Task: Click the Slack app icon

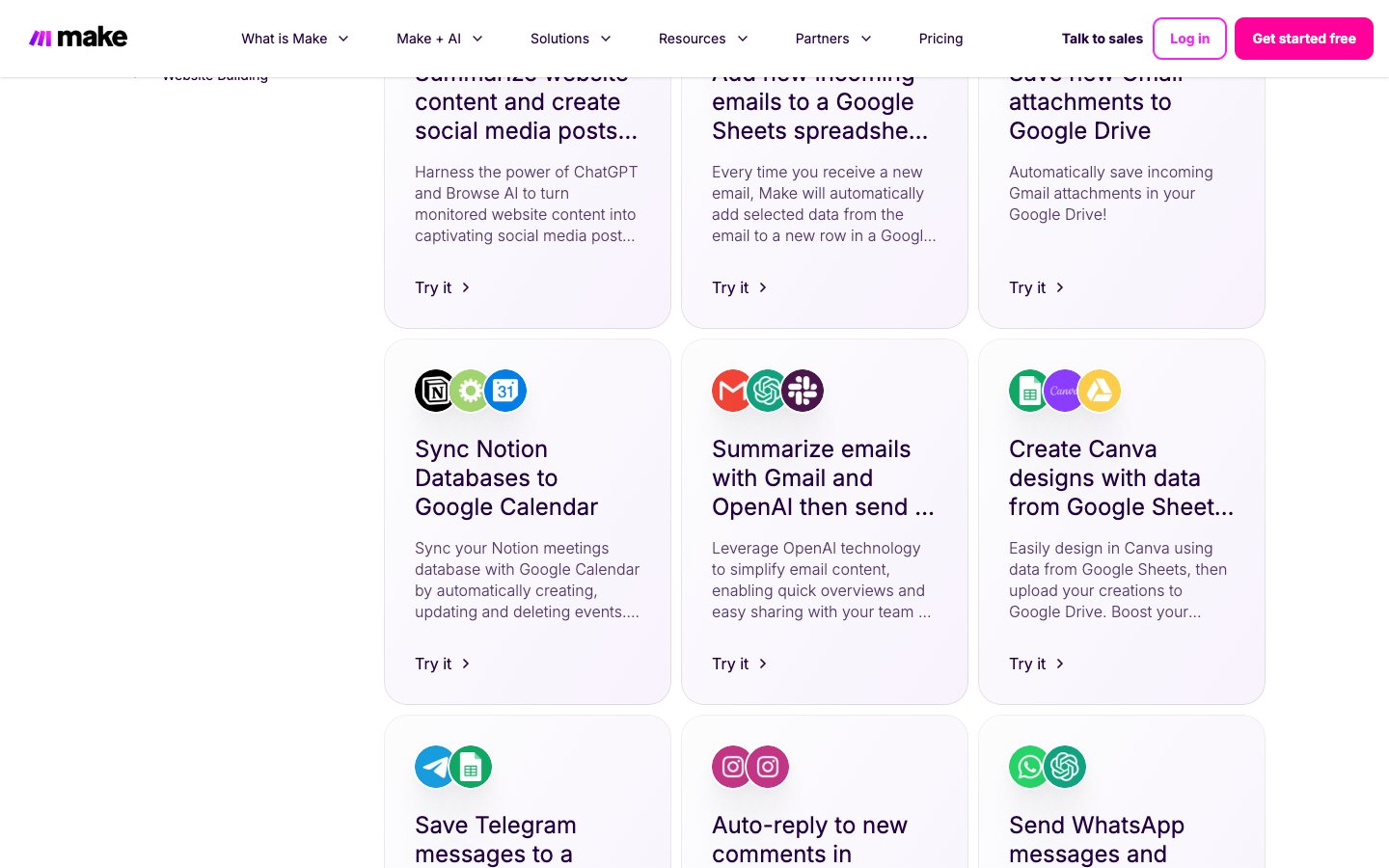Action: coord(803,391)
